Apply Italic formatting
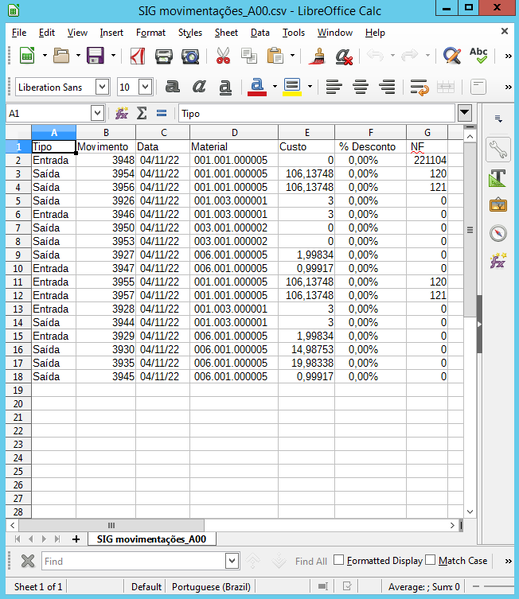The image size is (519, 599). point(199,87)
